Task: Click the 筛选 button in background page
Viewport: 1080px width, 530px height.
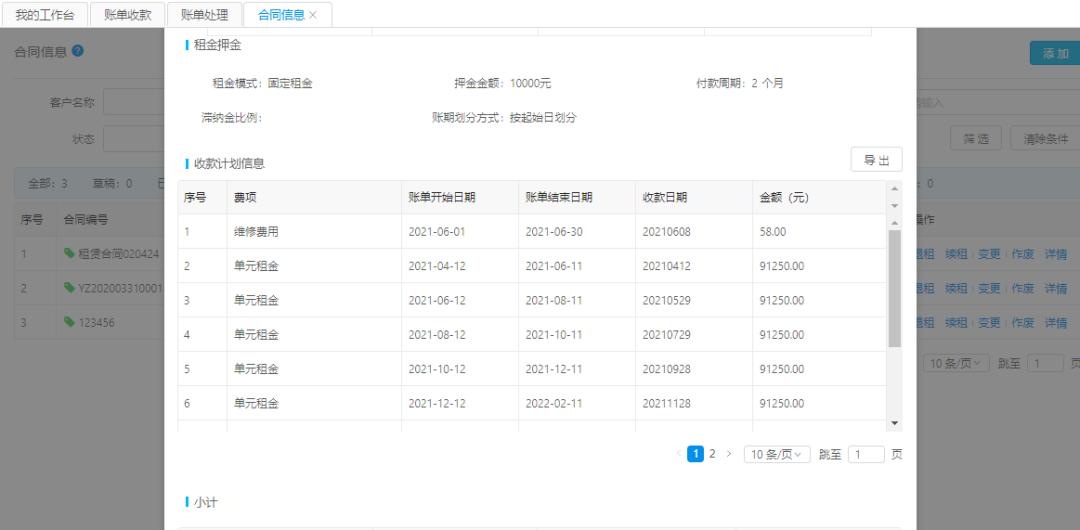Action: coord(975,139)
